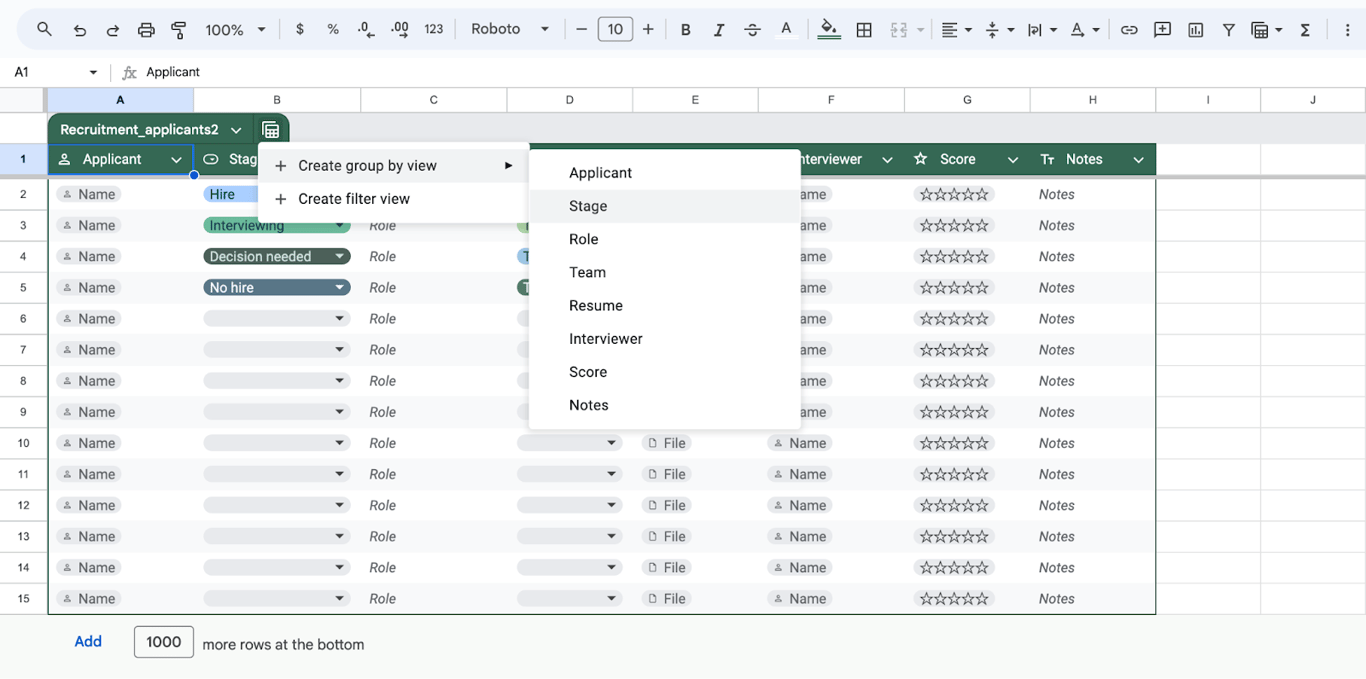The height and width of the screenshot is (679, 1366).
Task: Click the File chip in row 12
Action: pos(667,506)
